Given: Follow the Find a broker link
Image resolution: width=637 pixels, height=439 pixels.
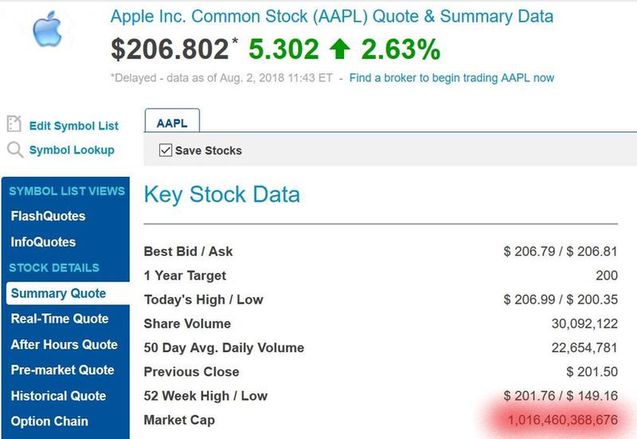Looking at the screenshot, I should [451, 78].
